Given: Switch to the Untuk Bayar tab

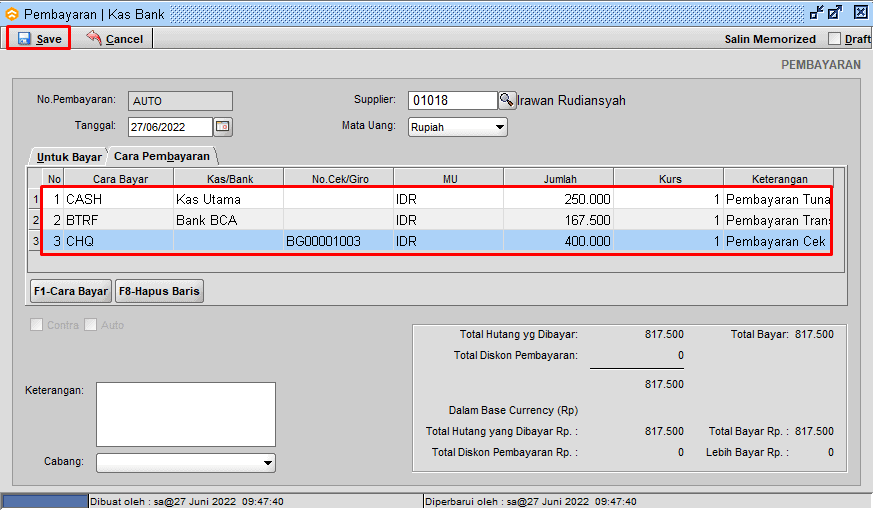Looking at the screenshot, I should click(69, 157).
